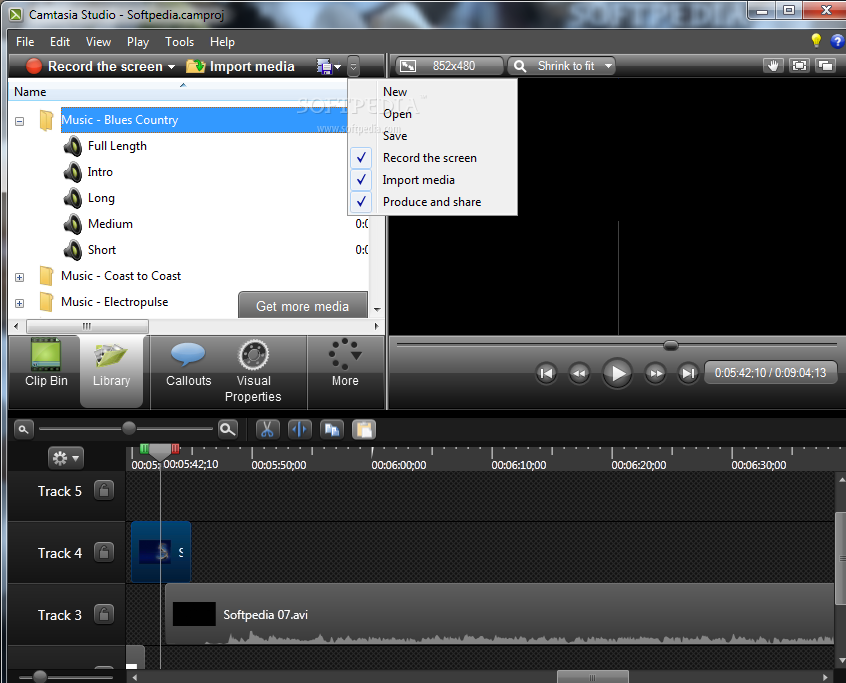
Task: Enable Save in the toolbar options menu
Action: [433, 136]
